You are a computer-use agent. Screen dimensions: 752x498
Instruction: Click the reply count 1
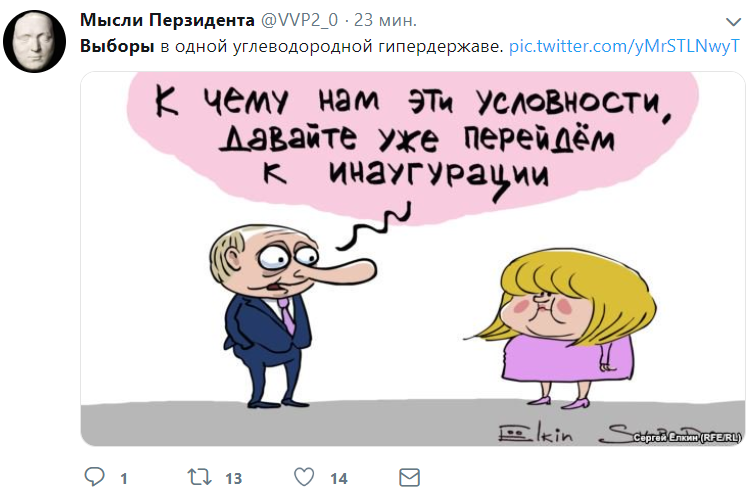click(x=124, y=478)
